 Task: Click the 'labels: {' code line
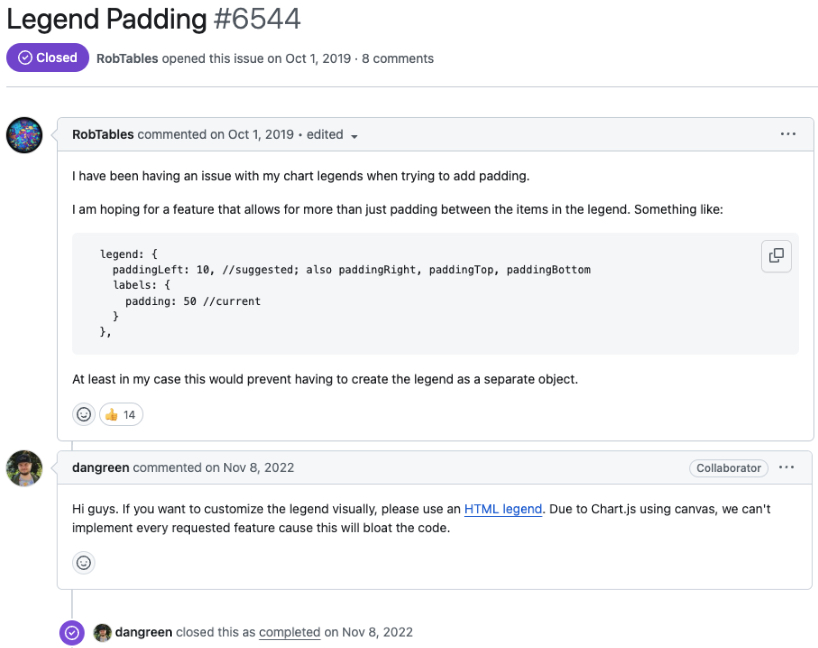141,285
